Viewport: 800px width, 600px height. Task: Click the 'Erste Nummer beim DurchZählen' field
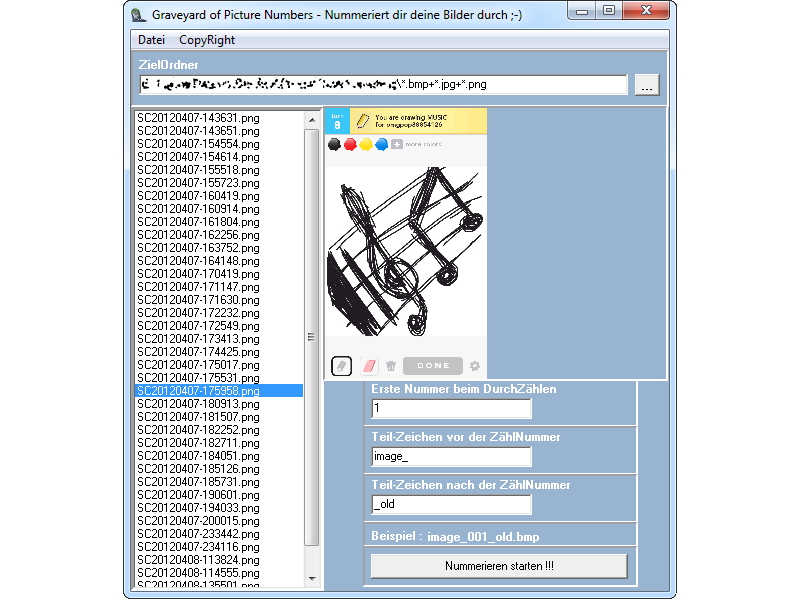451,408
